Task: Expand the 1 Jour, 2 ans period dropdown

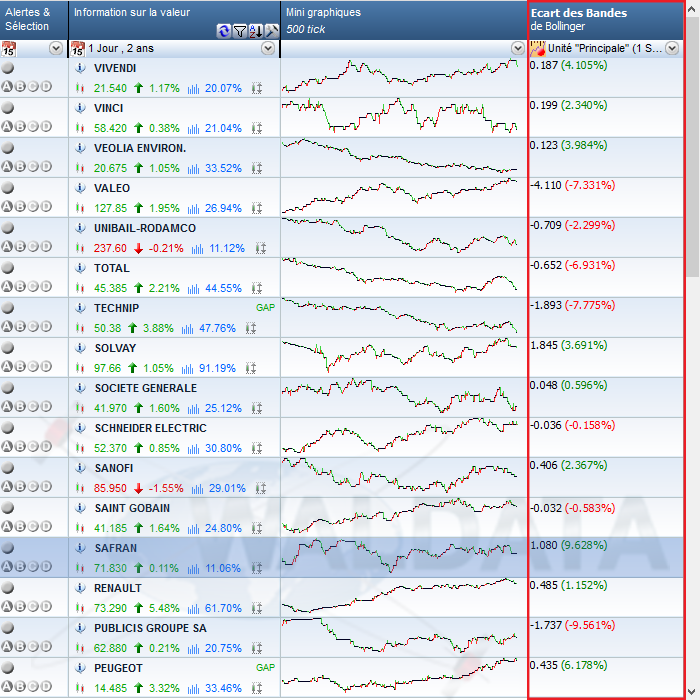Action: click(x=268, y=48)
